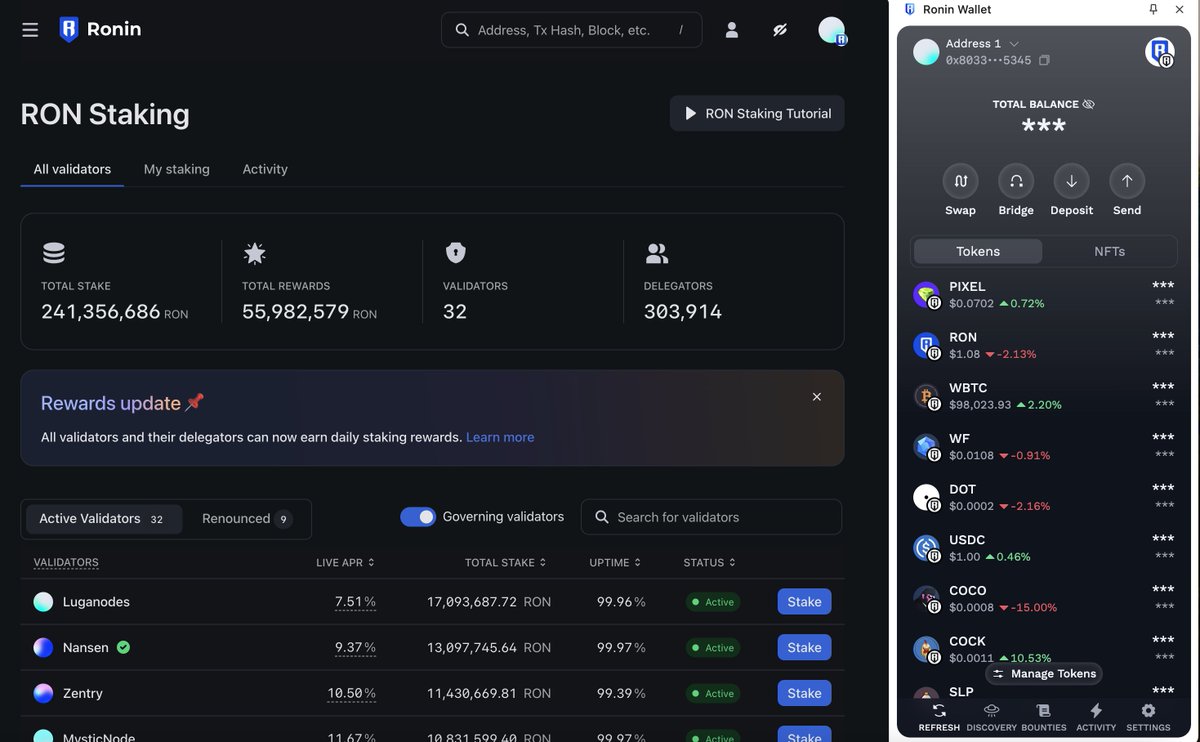
Task: Sort validators by Status
Action: 710,563
